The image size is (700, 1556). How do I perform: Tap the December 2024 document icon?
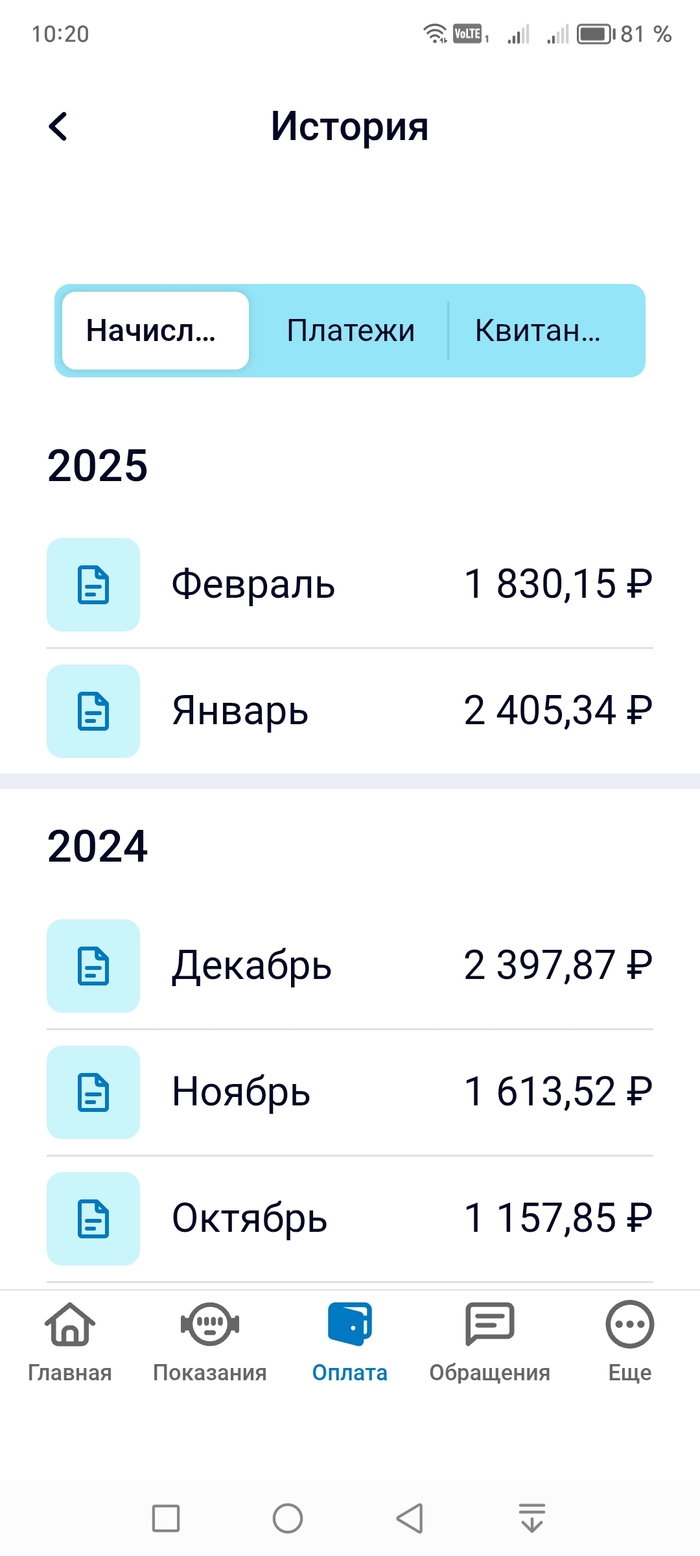[x=93, y=966]
